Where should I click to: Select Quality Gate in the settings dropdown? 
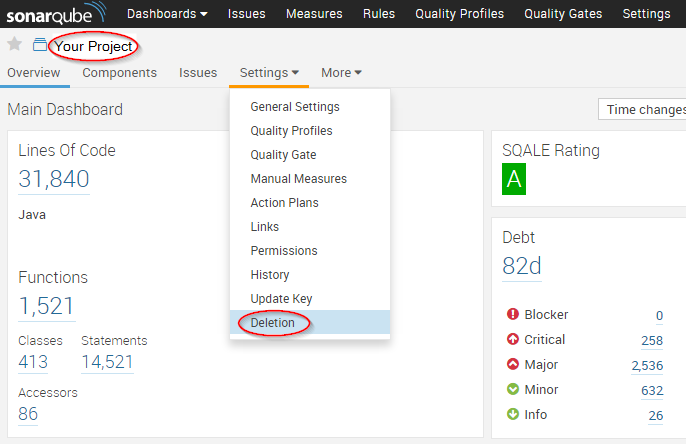pos(310,155)
